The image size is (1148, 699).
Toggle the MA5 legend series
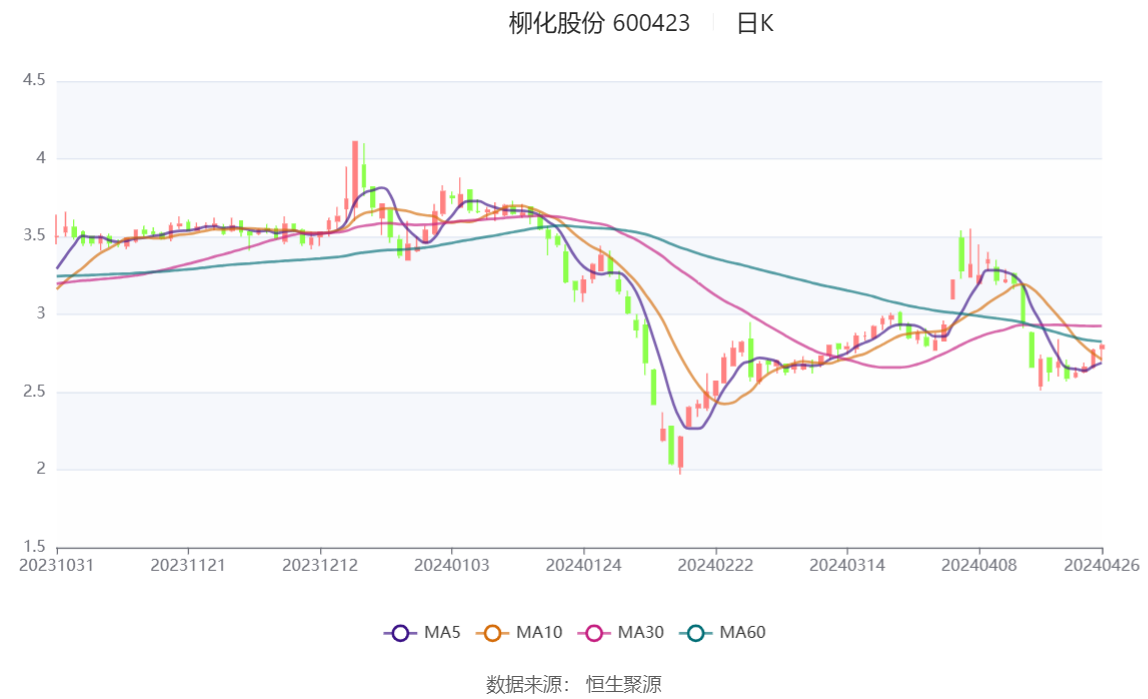coord(422,632)
